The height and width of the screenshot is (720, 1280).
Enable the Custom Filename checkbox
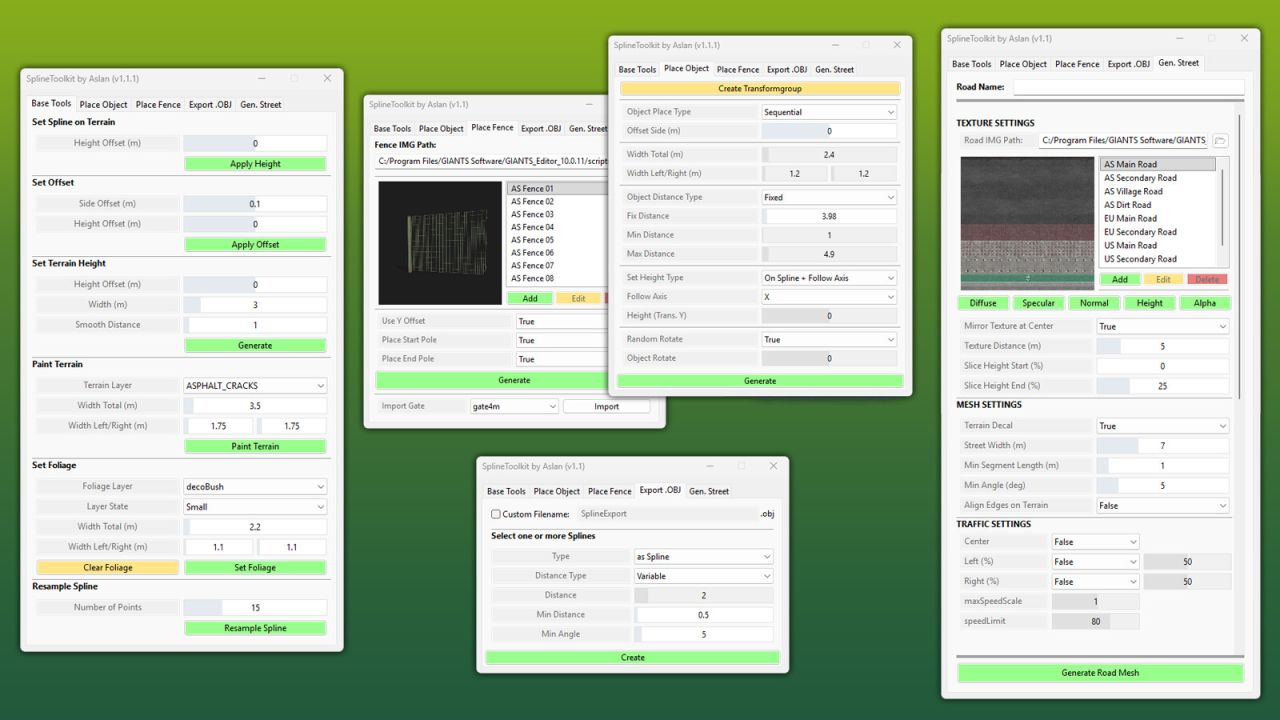(x=497, y=514)
